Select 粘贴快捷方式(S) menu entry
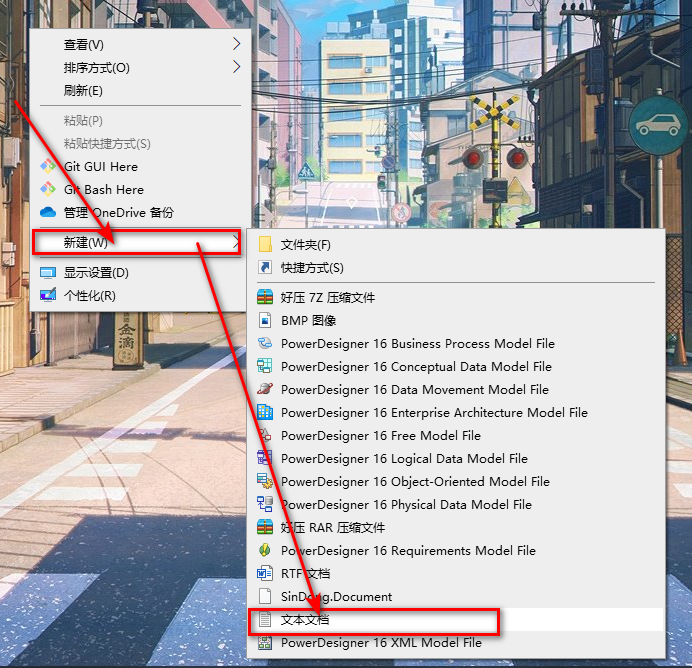Image resolution: width=692 pixels, height=668 pixels. [x=140, y=143]
